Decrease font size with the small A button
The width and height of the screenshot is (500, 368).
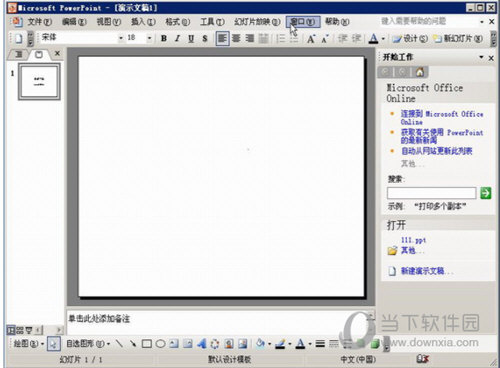pyautogui.click(x=325, y=39)
